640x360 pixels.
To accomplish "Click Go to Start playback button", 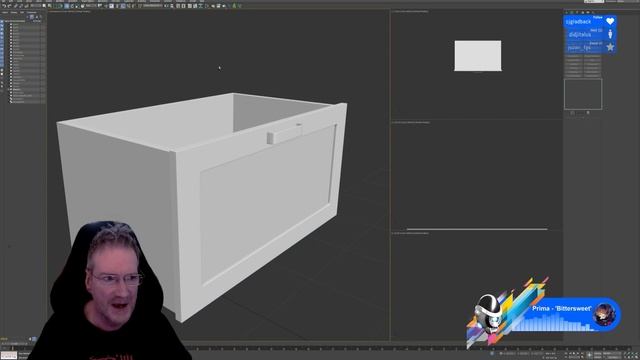I will (x=566, y=353).
